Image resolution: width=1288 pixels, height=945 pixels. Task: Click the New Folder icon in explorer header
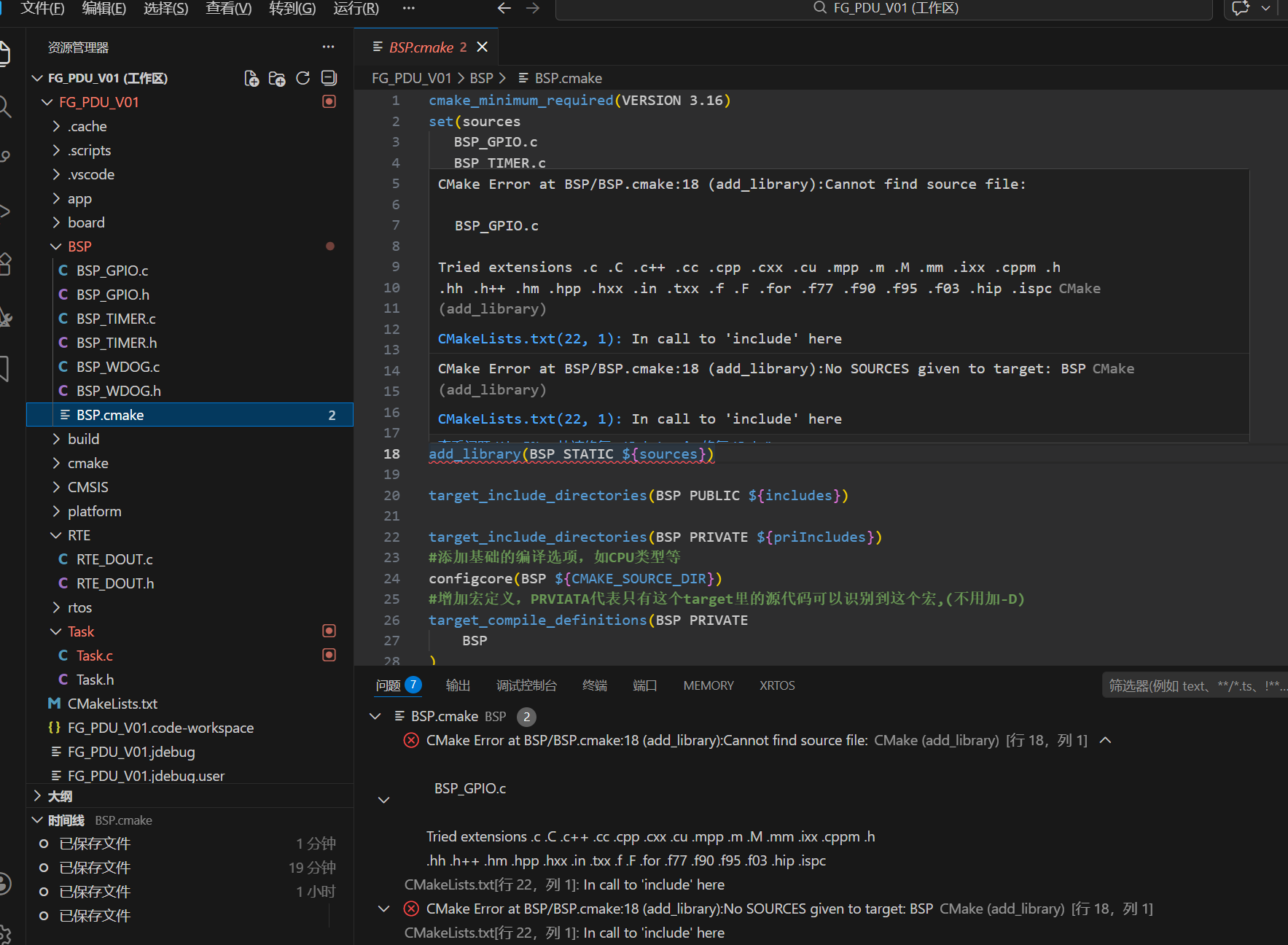[x=277, y=79]
